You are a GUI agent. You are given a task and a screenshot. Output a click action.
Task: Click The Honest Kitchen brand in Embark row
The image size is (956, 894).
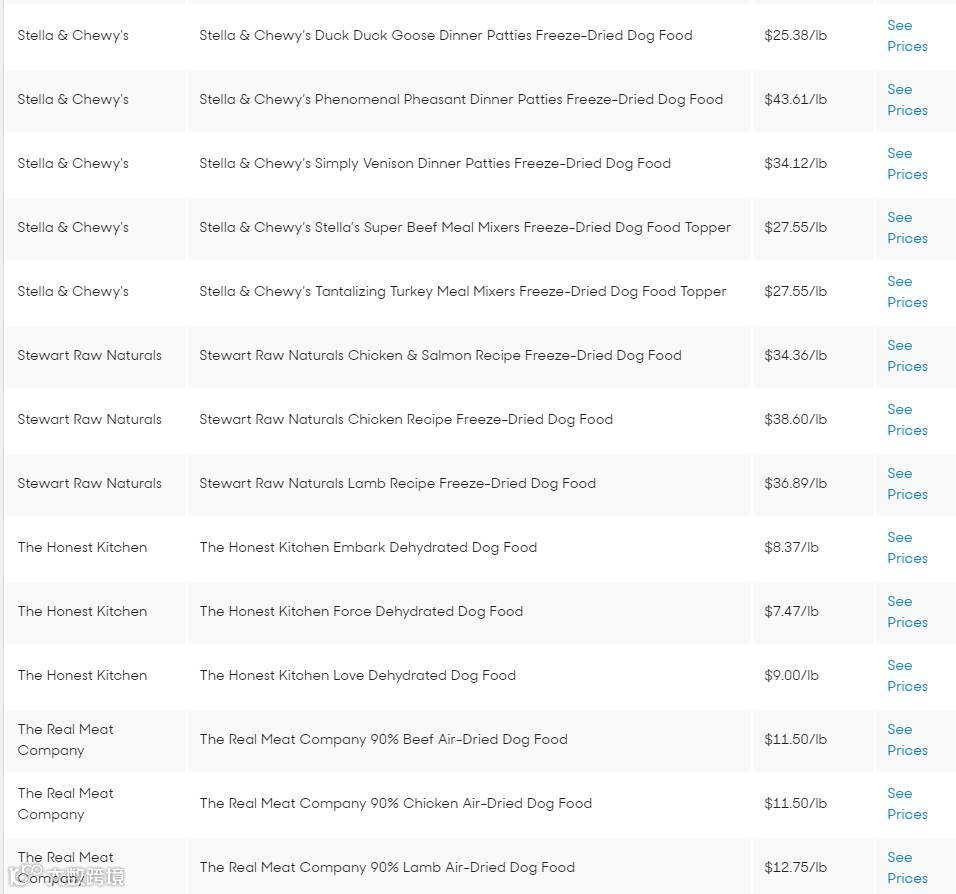82,548
